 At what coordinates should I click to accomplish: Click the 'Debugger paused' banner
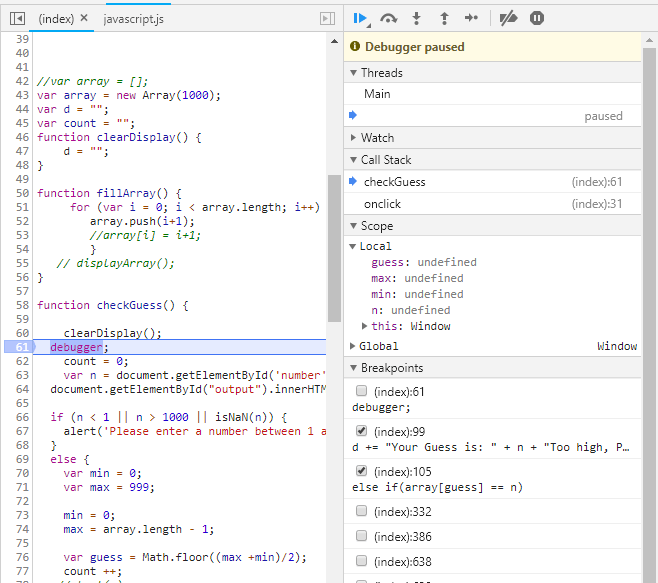492,47
